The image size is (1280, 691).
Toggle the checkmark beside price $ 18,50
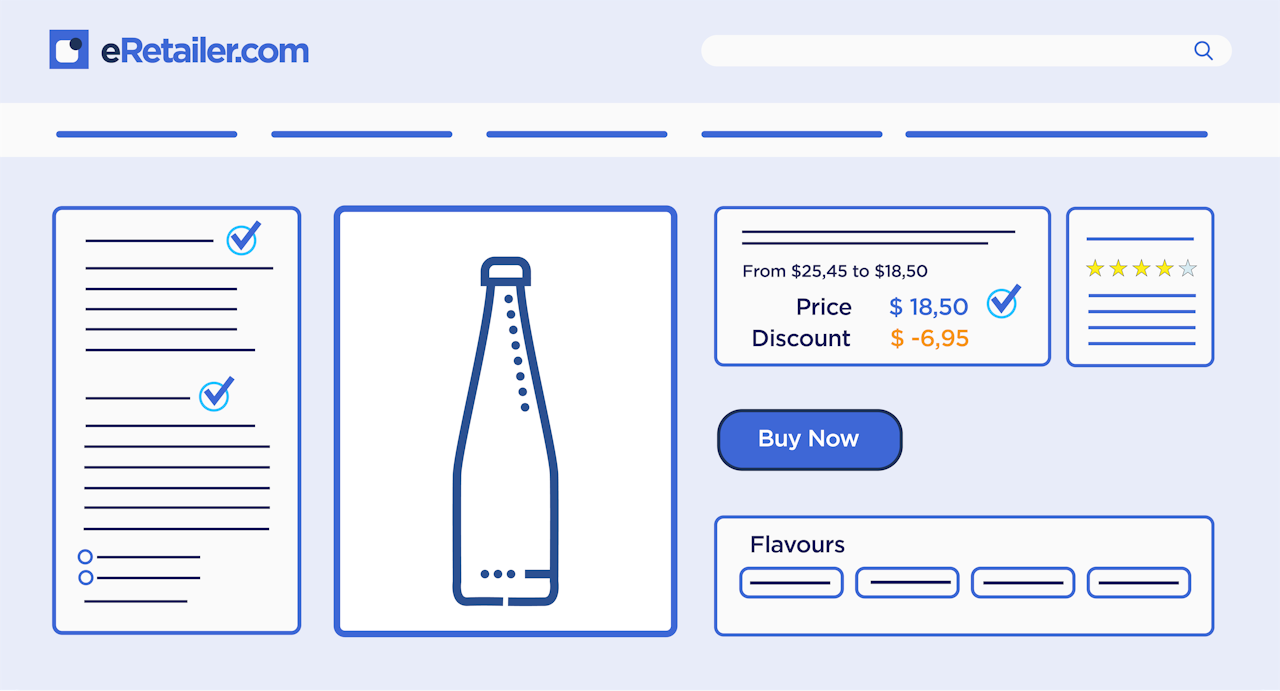pos(1003,301)
